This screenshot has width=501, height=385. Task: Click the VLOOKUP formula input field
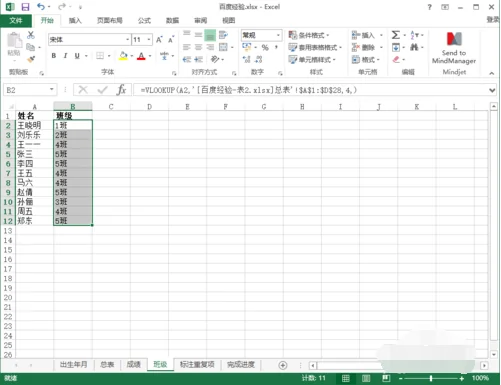[310, 90]
